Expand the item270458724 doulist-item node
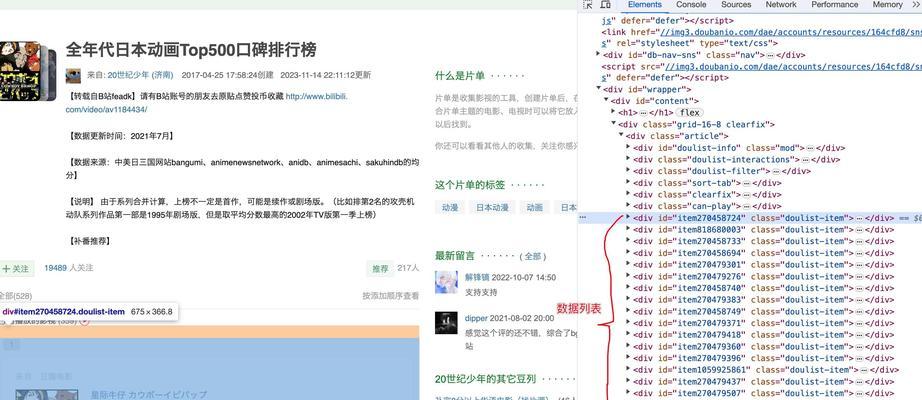Image resolution: width=922 pixels, height=400 pixels. click(x=629, y=218)
